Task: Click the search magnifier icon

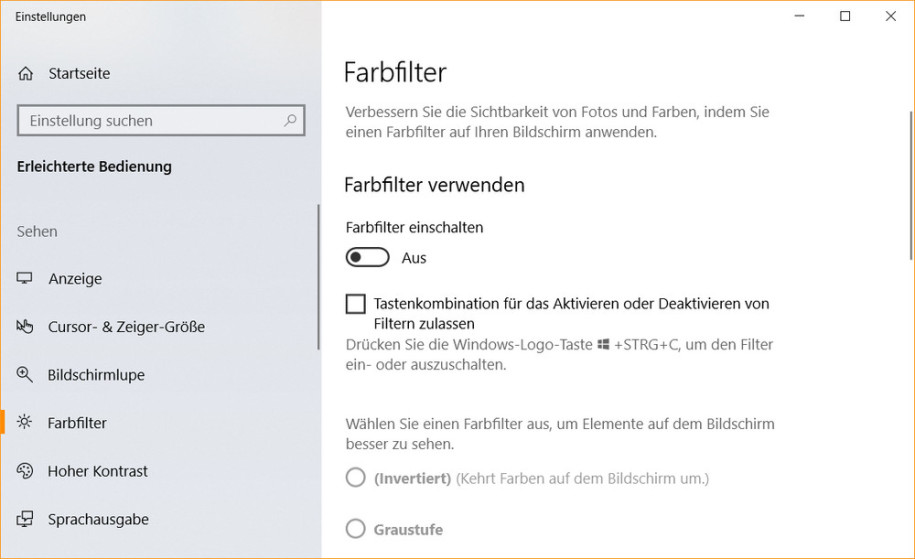Action: pyautogui.click(x=289, y=120)
